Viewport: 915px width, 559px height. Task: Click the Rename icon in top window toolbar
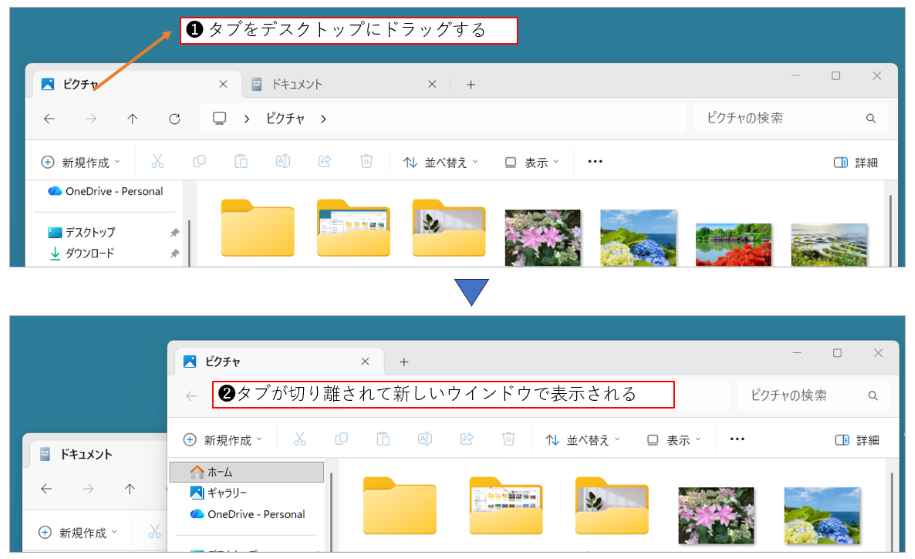pyautogui.click(x=283, y=162)
